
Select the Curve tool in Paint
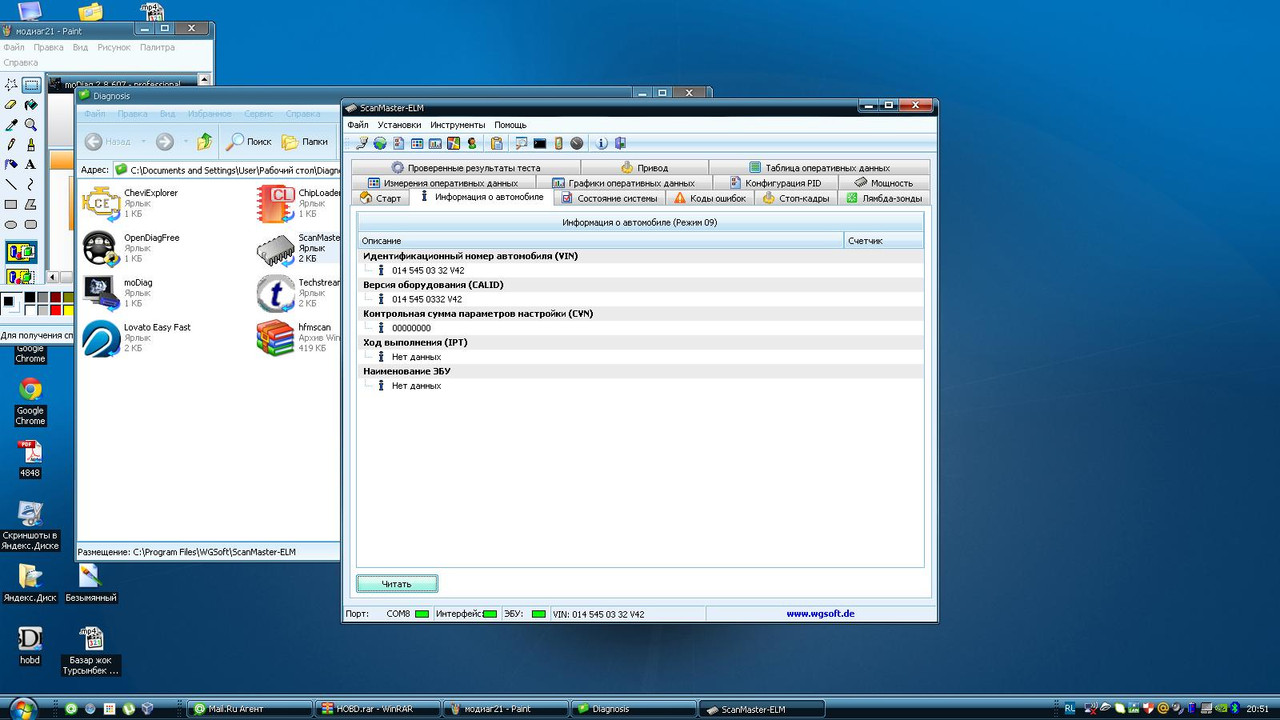31,185
